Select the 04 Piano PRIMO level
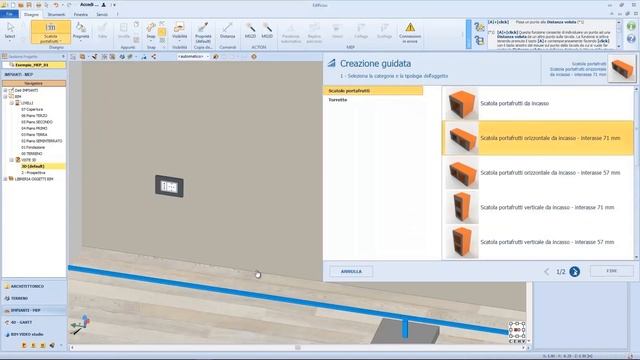 (34, 128)
